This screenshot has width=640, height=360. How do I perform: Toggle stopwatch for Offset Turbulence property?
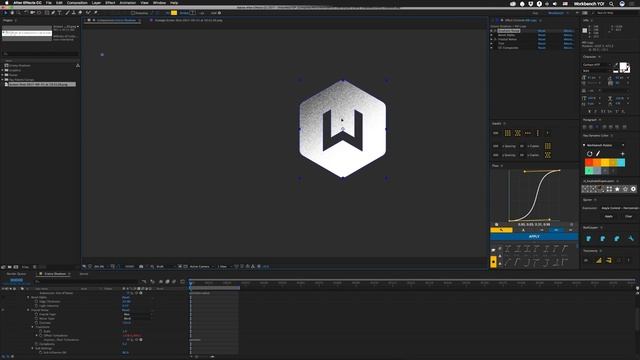click(40, 336)
